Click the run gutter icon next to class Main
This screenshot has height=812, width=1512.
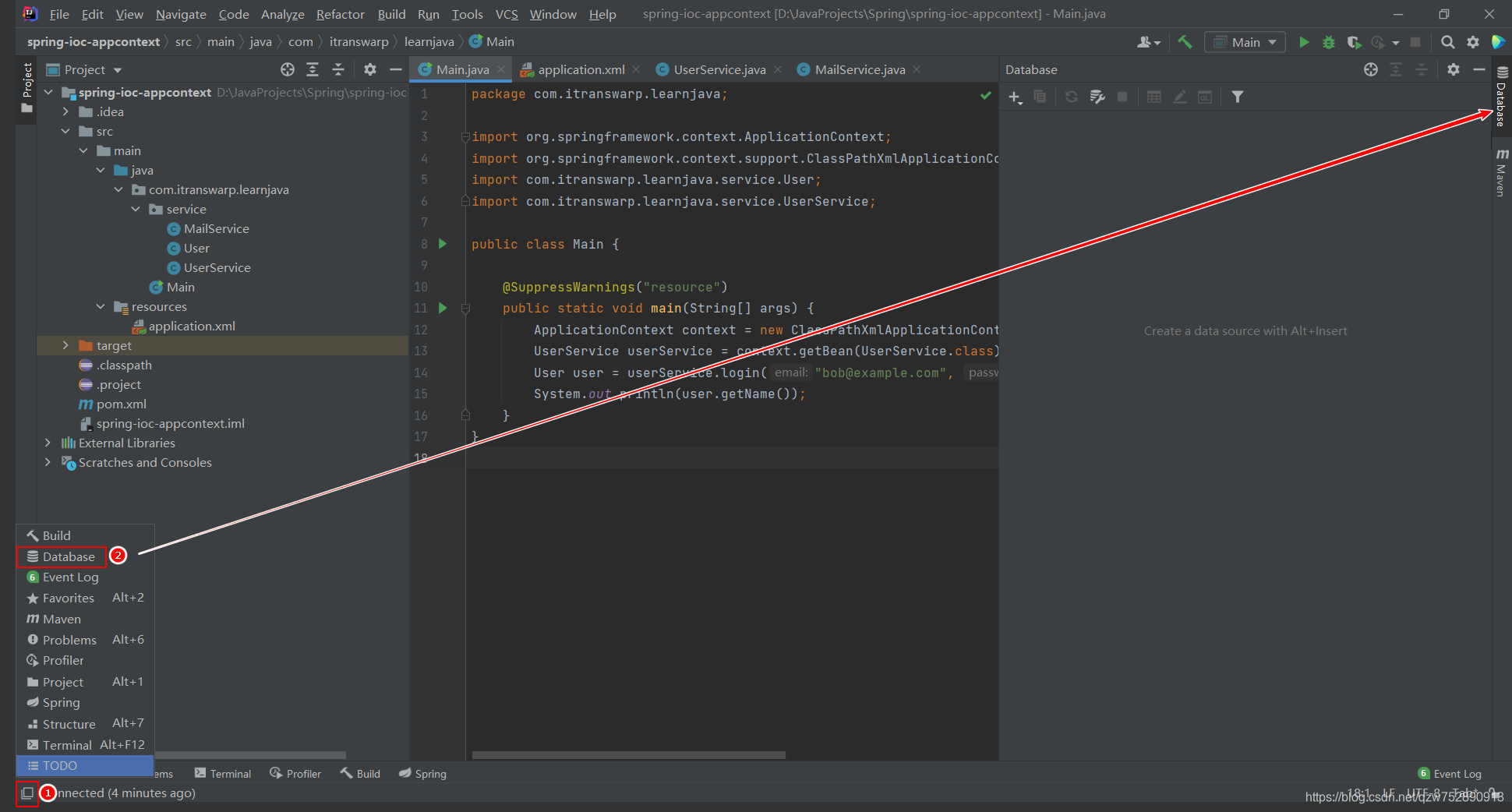click(x=443, y=244)
